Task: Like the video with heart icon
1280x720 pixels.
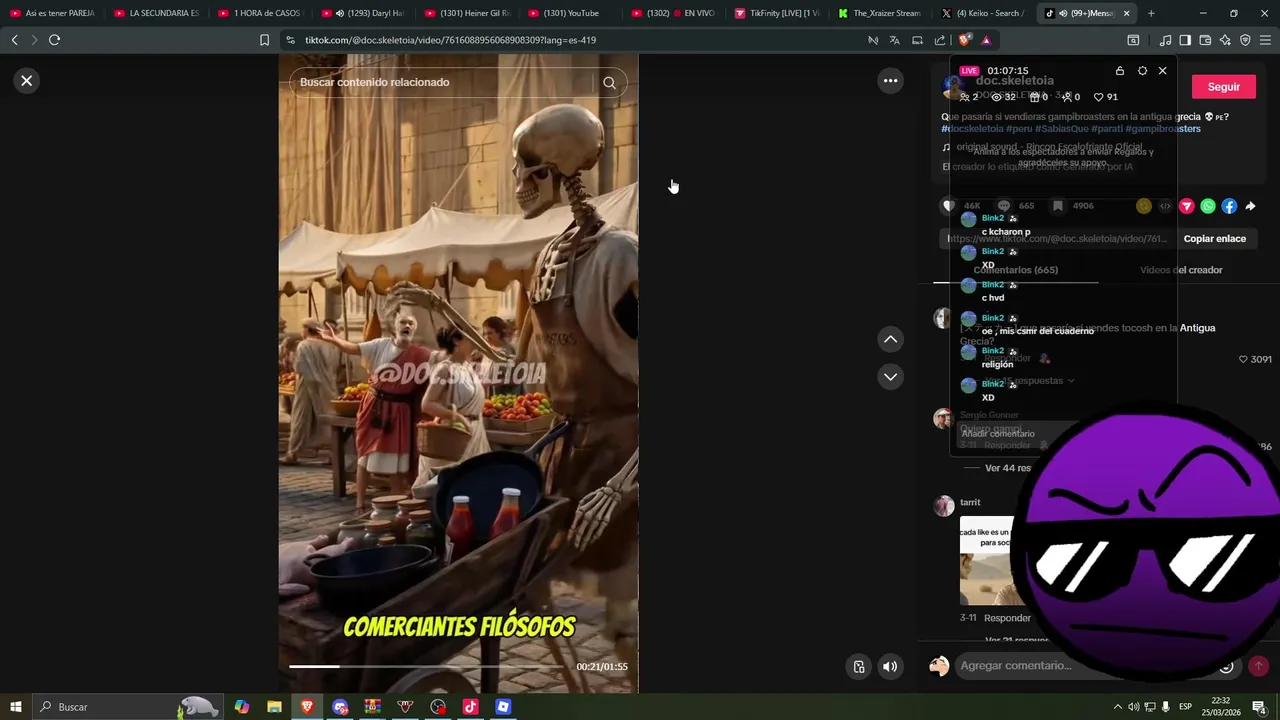Action: [949, 206]
